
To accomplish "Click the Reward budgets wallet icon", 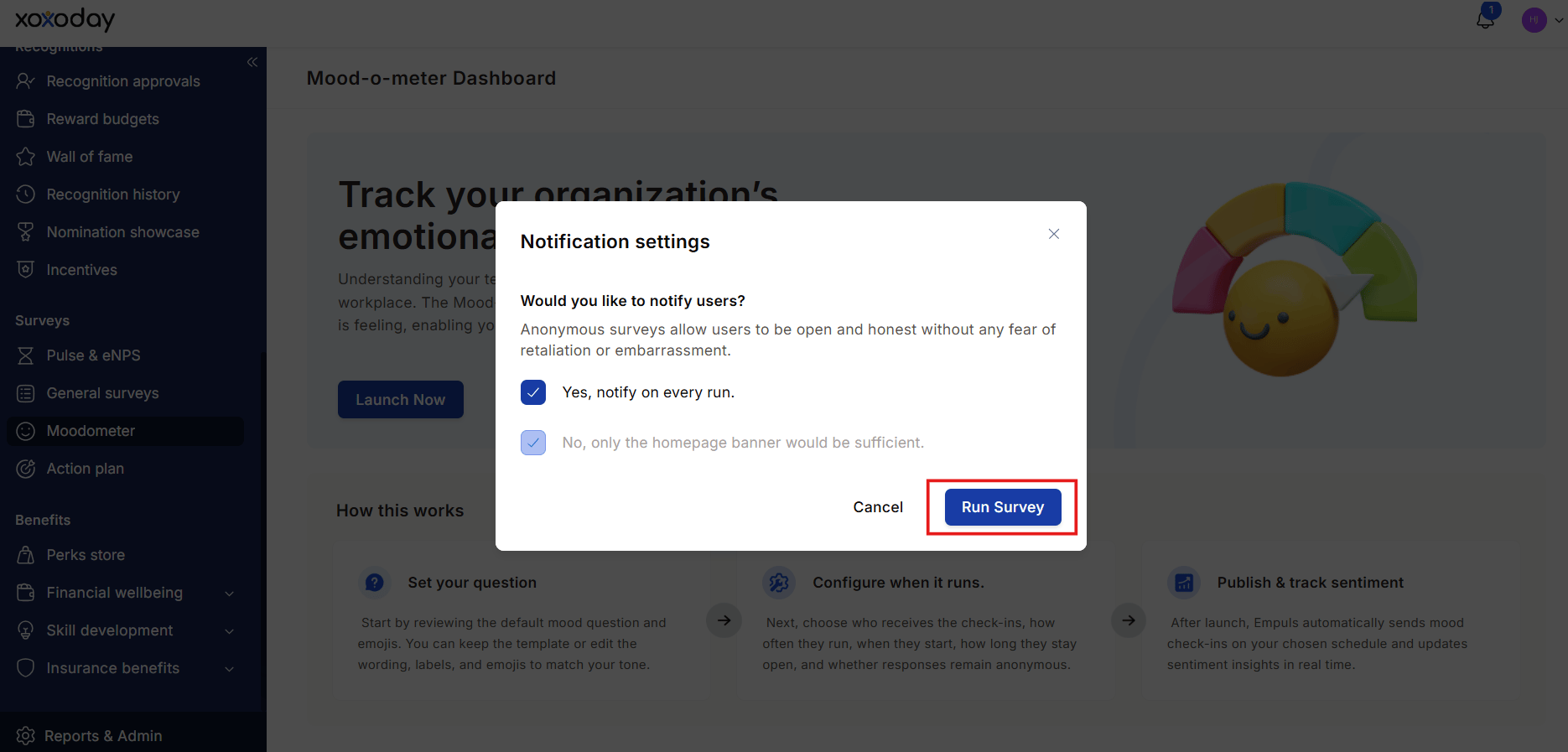I will pos(26,119).
